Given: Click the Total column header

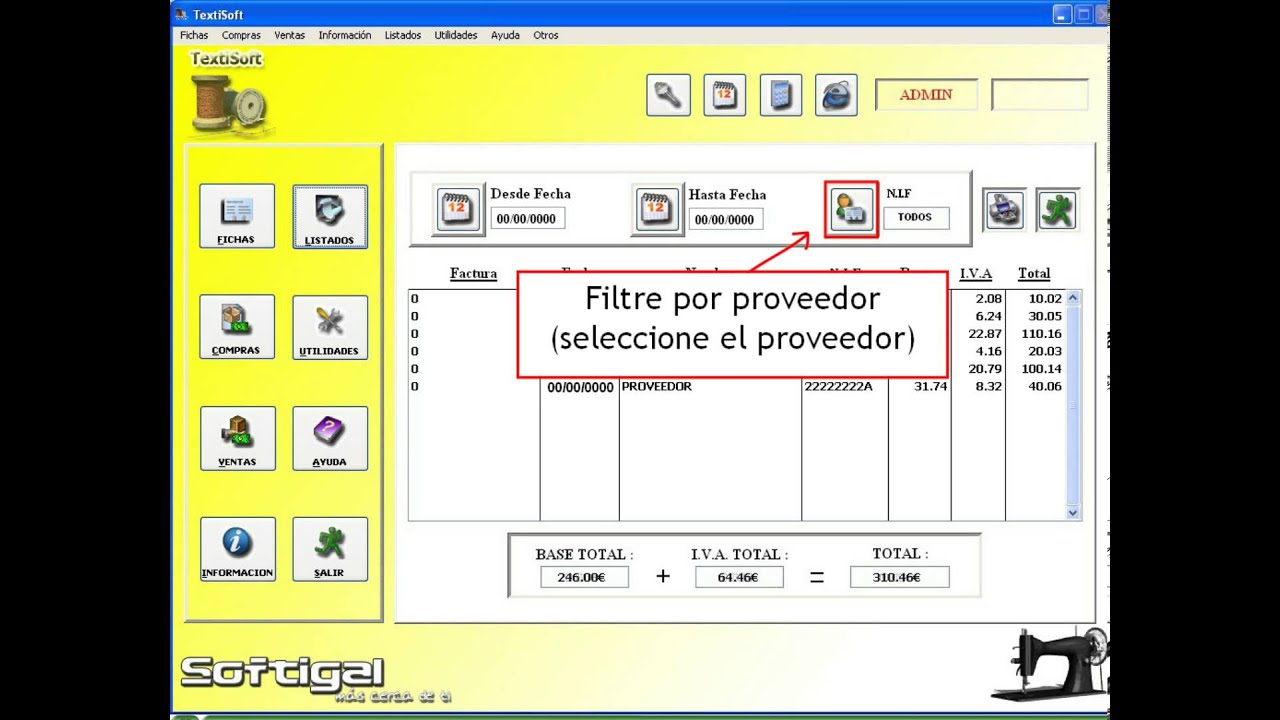Looking at the screenshot, I should coord(1034,274).
